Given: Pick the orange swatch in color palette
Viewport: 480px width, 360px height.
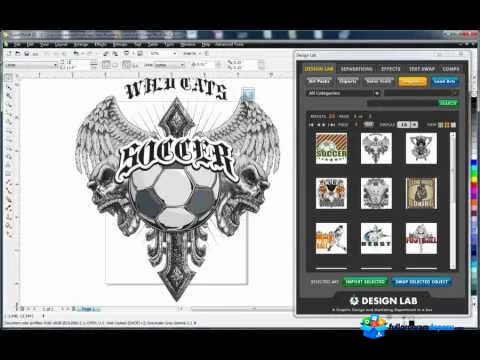Looking at the screenshot, I should pos(474,202).
